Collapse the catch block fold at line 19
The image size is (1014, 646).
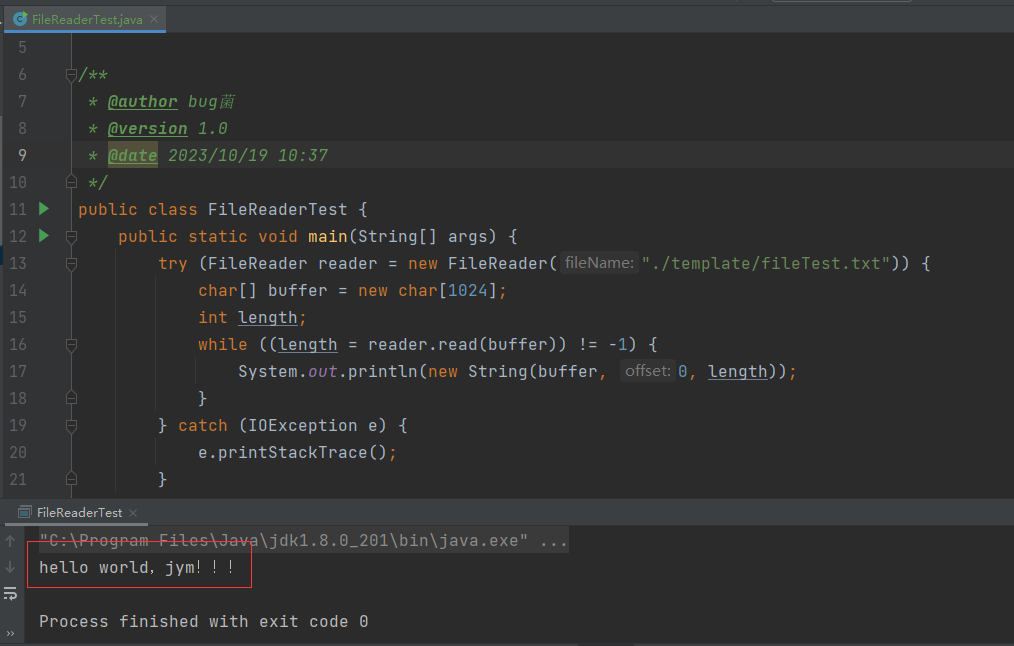(72, 426)
